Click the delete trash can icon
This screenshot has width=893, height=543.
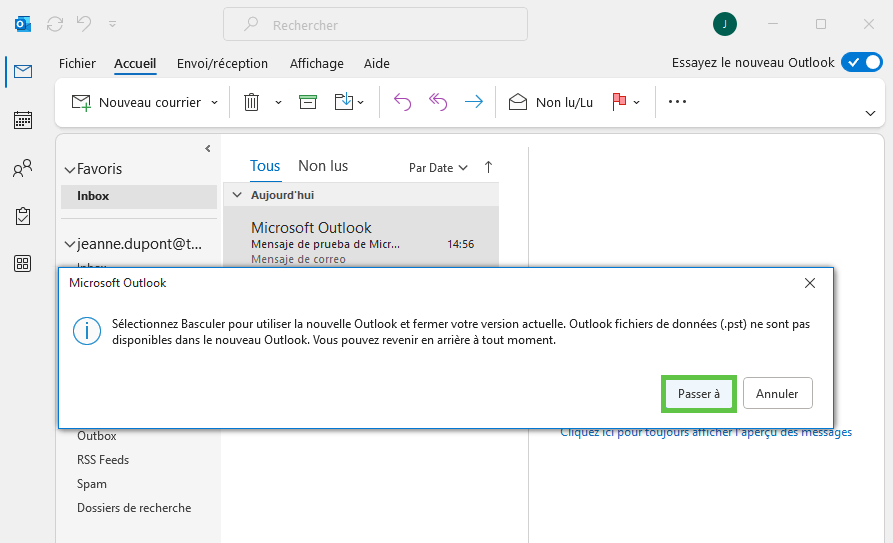(x=251, y=102)
